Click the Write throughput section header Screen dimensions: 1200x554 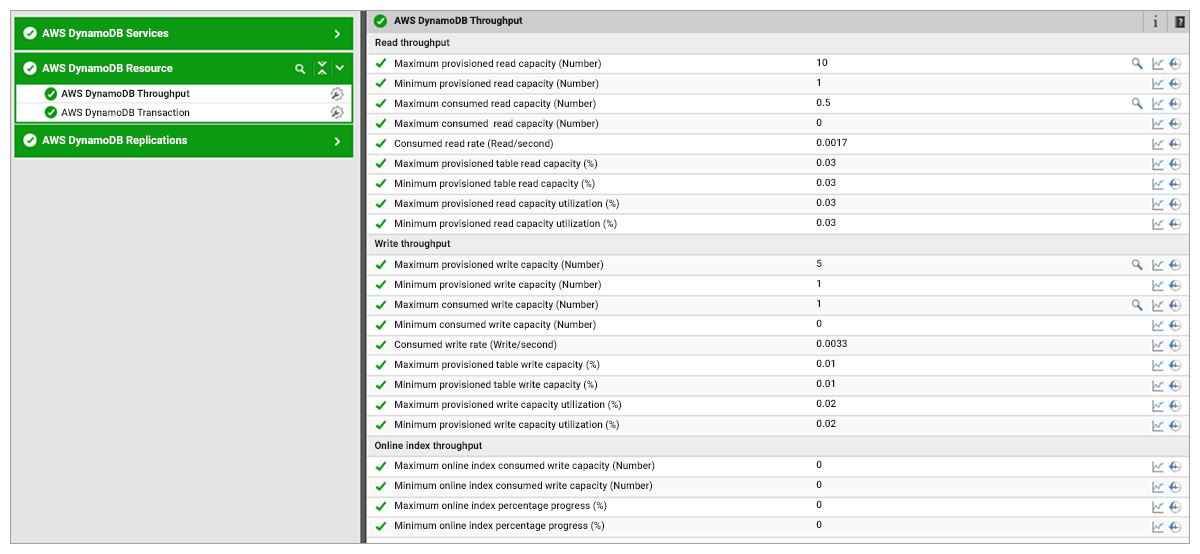(x=412, y=244)
